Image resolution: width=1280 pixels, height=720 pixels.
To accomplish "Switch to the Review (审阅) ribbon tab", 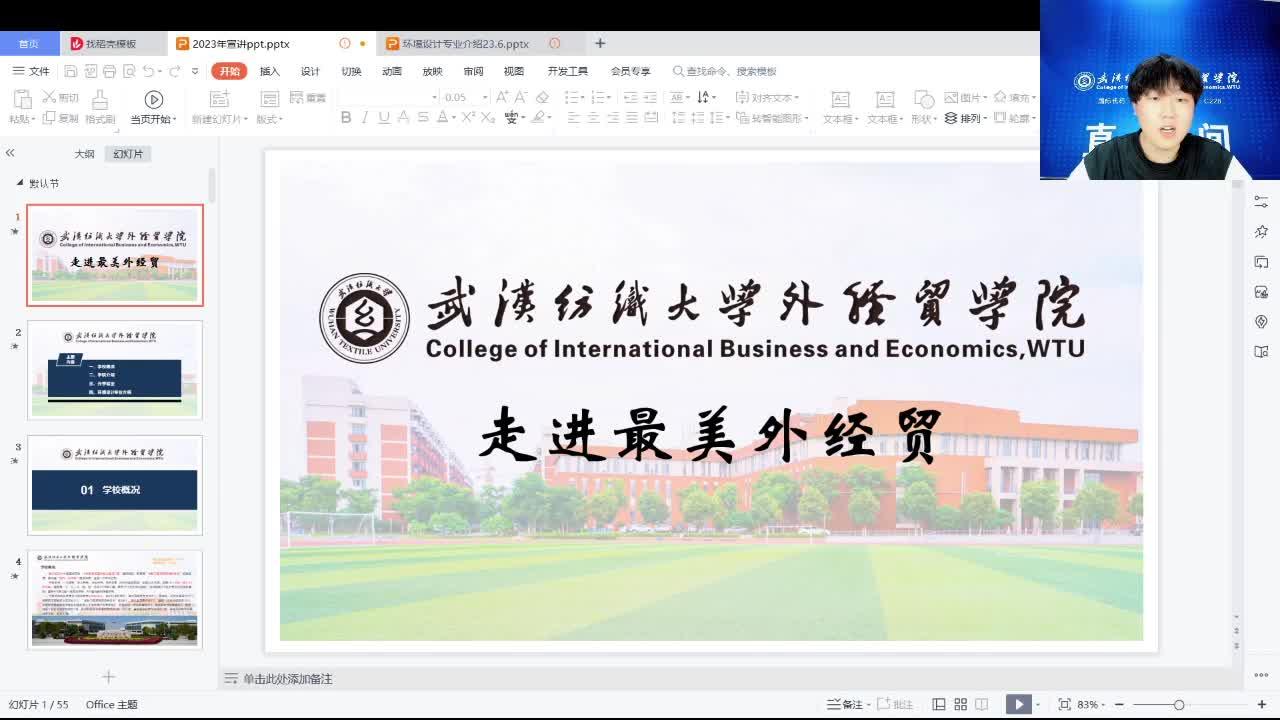I will click(x=473, y=71).
